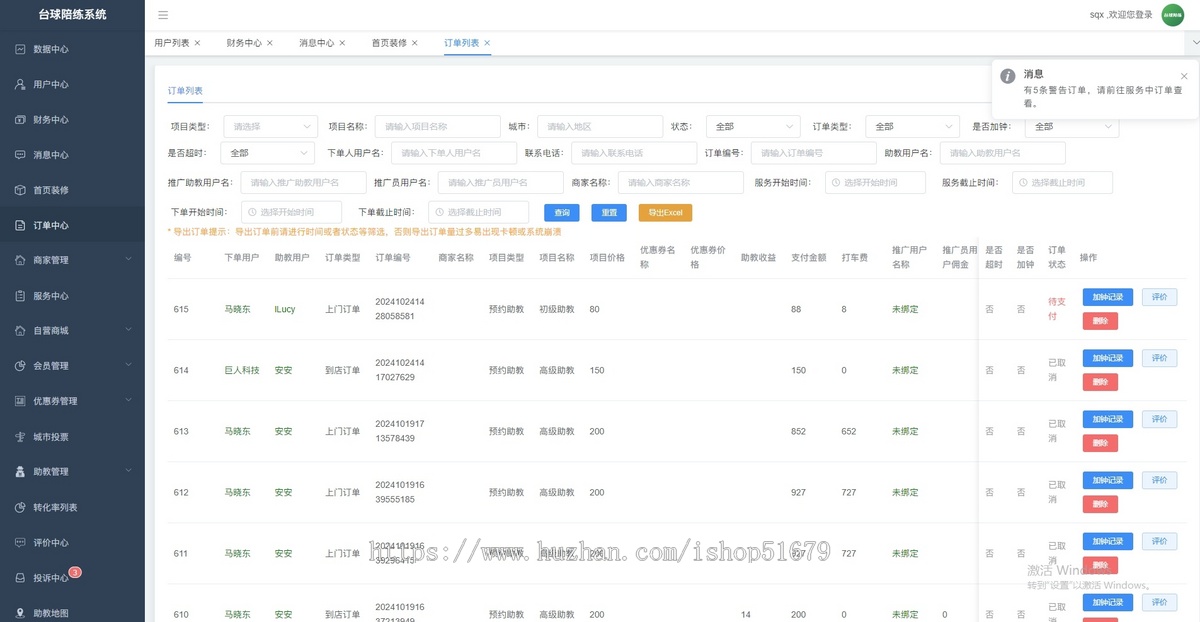Click the 优惠券管理 sidebar icon
1200x622 pixels.
pos(20,401)
